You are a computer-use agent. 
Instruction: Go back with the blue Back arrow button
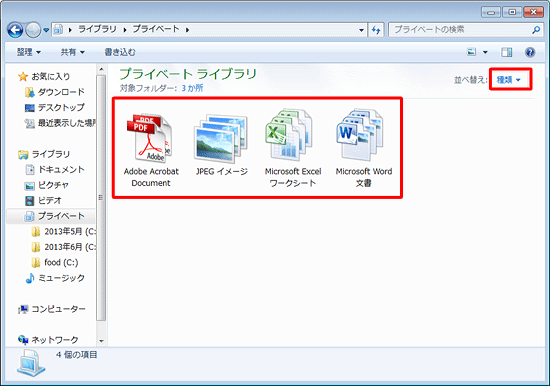[15, 30]
